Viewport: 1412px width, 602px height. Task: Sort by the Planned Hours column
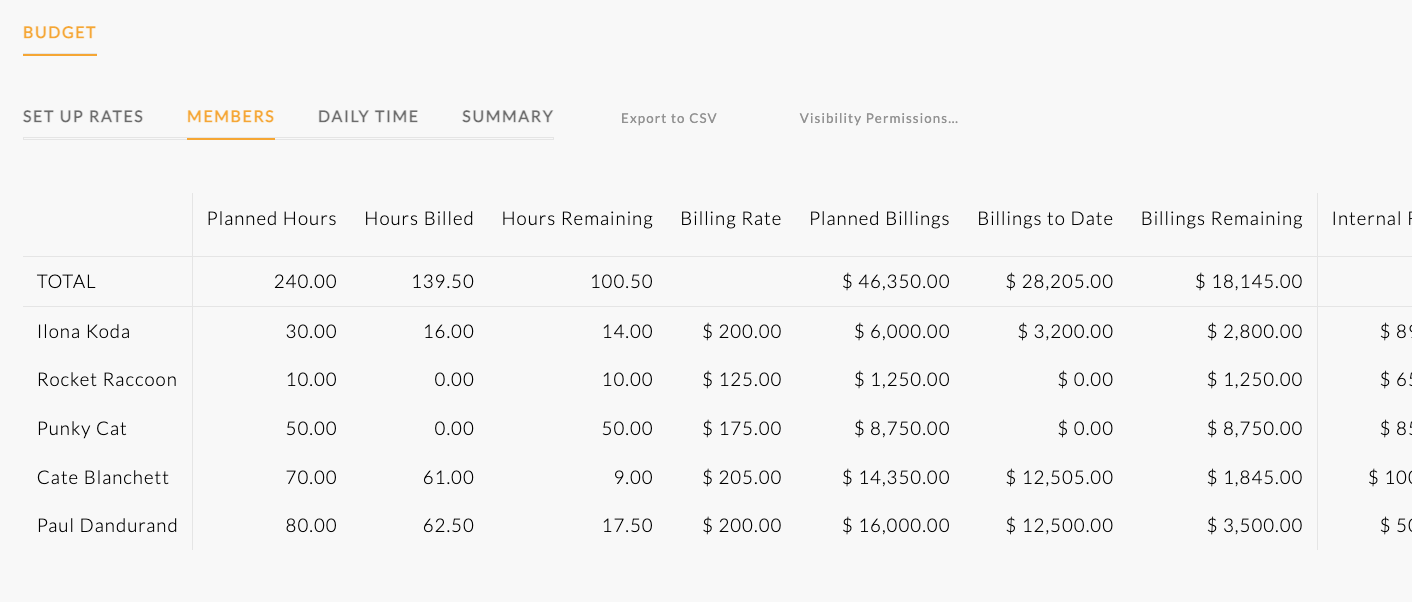pyautogui.click(x=271, y=218)
